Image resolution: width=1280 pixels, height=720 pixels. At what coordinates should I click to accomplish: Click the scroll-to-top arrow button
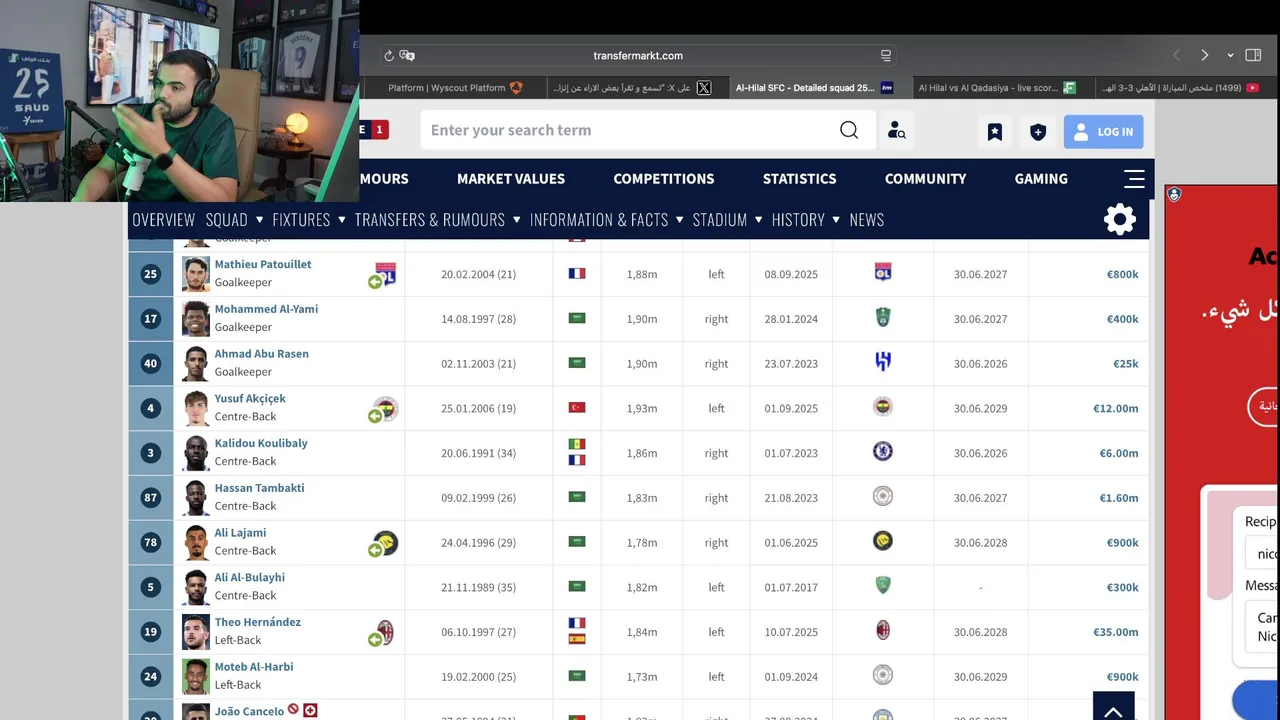pyautogui.click(x=1113, y=708)
